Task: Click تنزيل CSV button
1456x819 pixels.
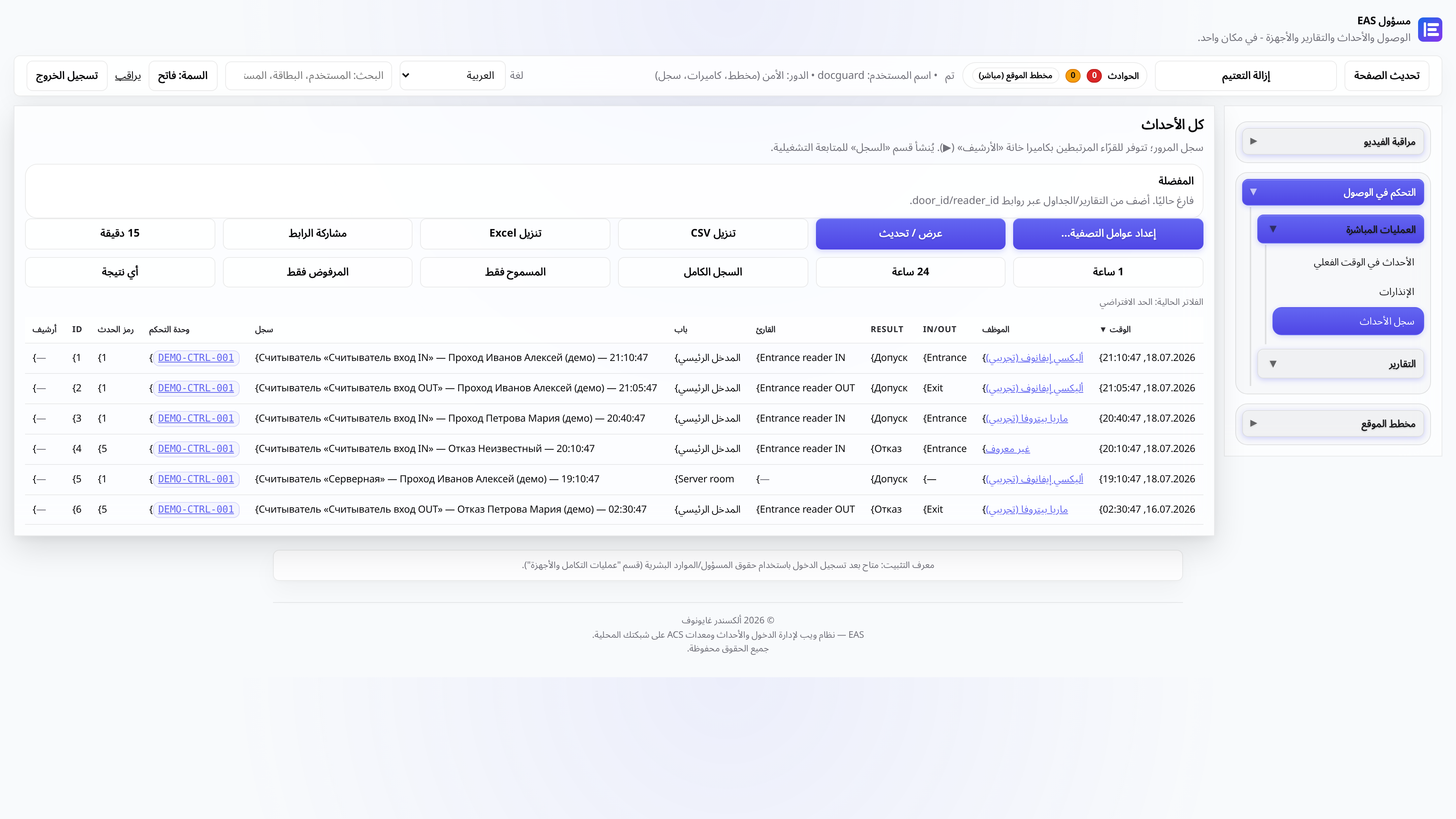Action: pyautogui.click(x=713, y=234)
